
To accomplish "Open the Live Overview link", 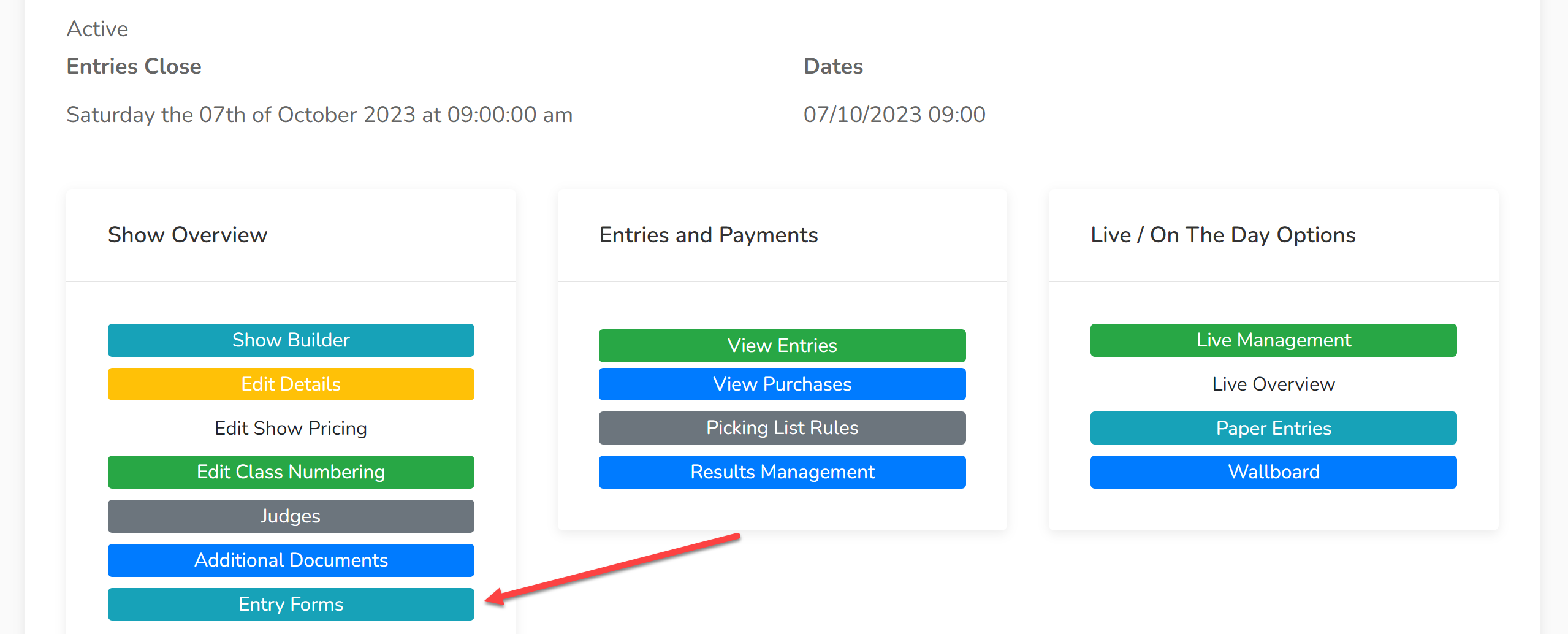I will [1273, 384].
